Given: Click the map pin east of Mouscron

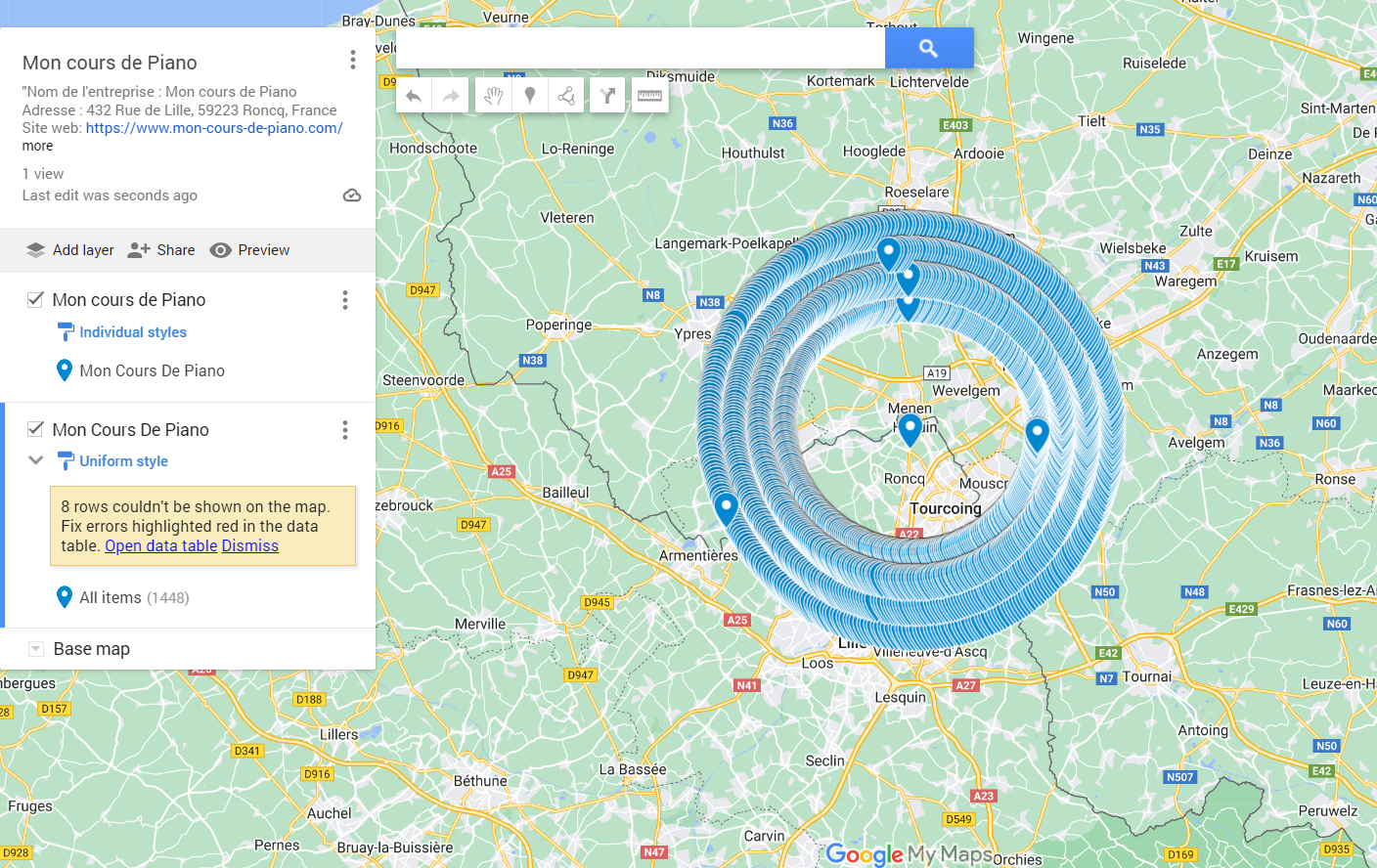Looking at the screenshot, I should click(x=1038, y=433).
